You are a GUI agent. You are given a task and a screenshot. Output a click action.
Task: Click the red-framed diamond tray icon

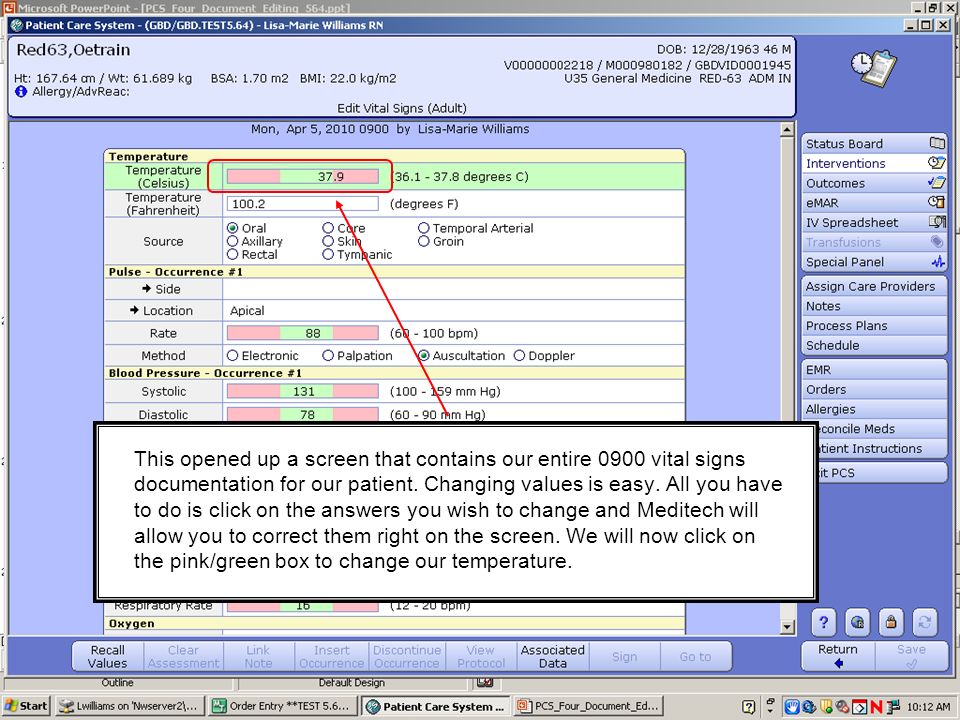(860, 706)
